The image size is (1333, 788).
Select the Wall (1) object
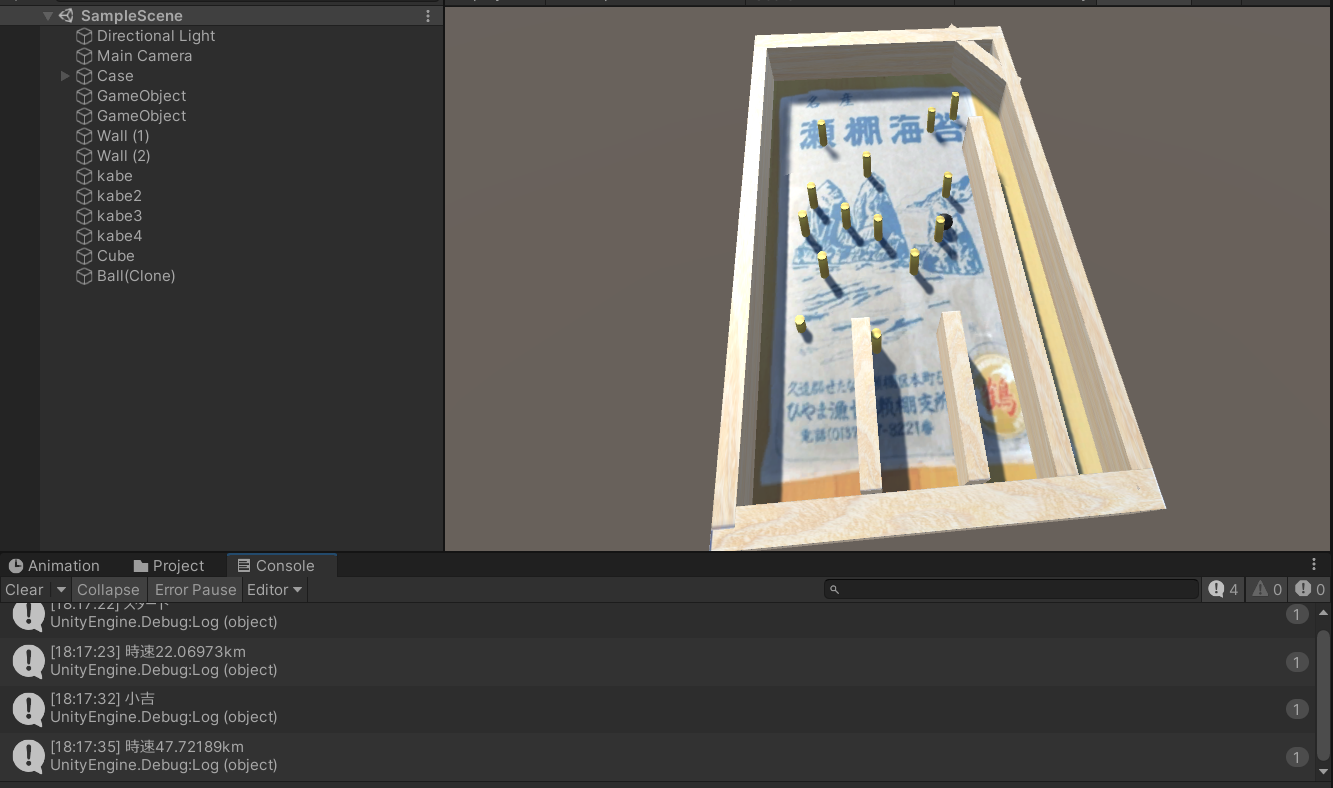pos(123,136)
